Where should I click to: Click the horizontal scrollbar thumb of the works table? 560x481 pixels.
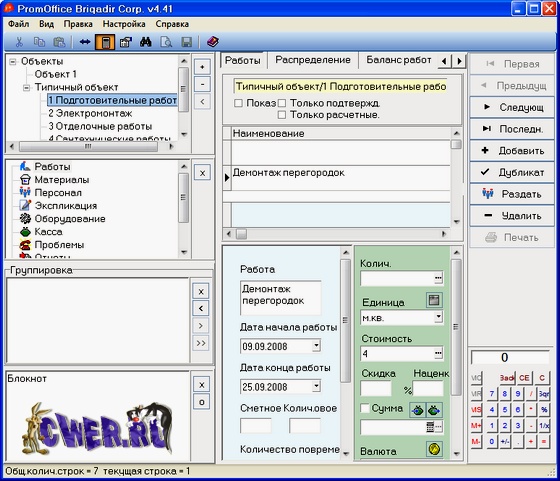tap(241, 234)
